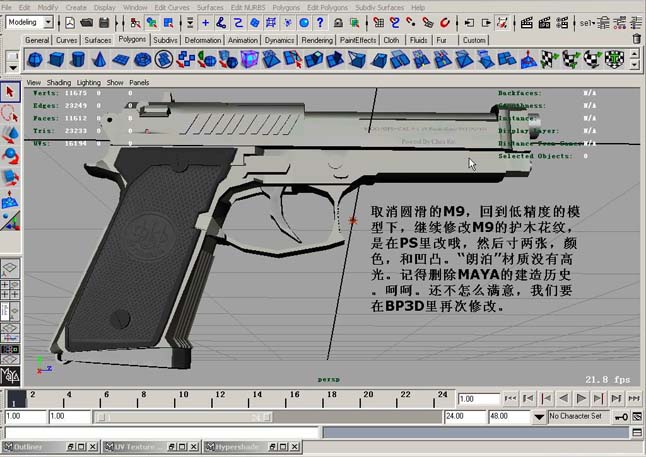Switch to the Rendering shelf tab
646x457 pixels.
(x=317, y=40)
